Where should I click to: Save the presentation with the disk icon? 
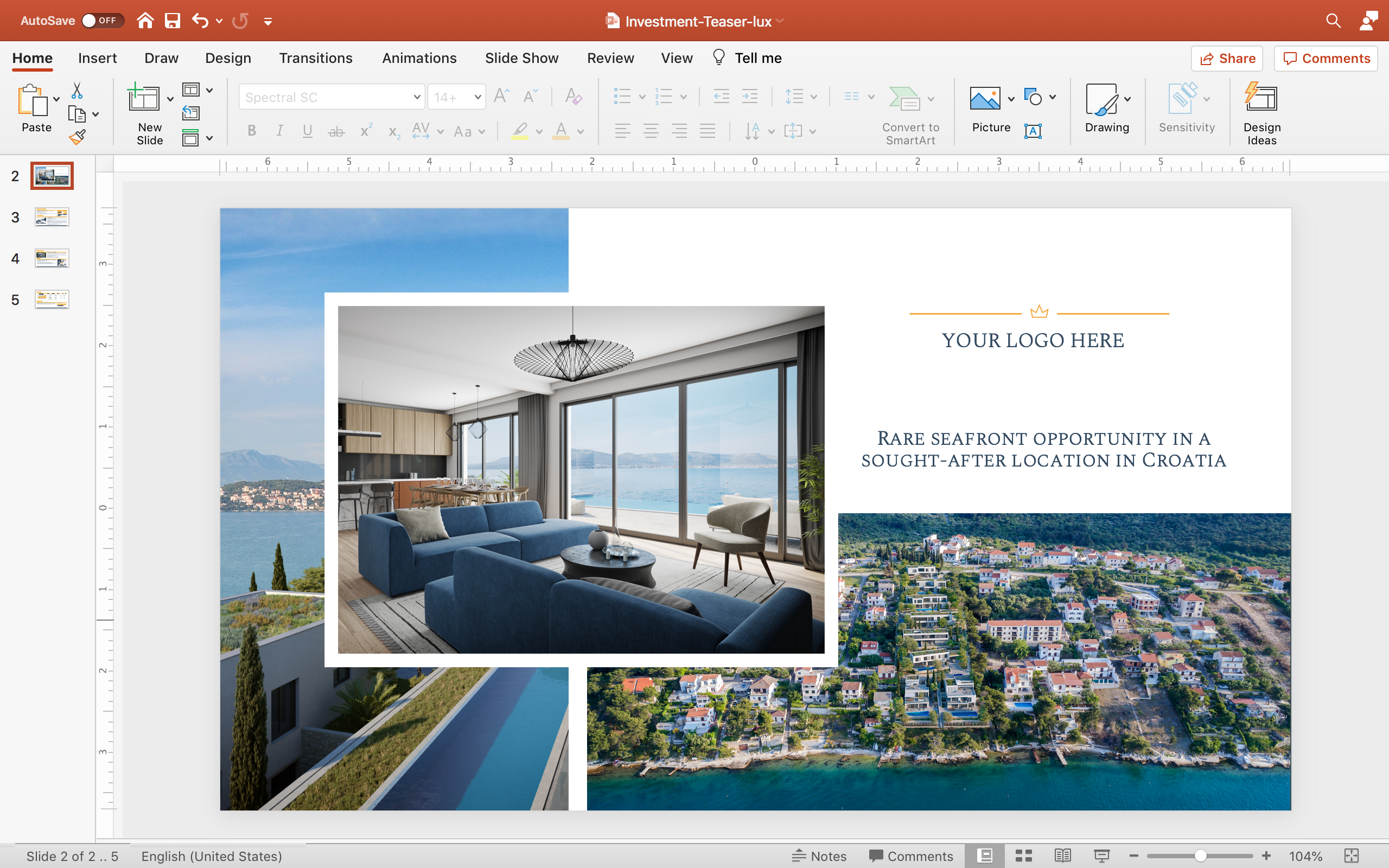pyautogui.click(x=172, y=21)
